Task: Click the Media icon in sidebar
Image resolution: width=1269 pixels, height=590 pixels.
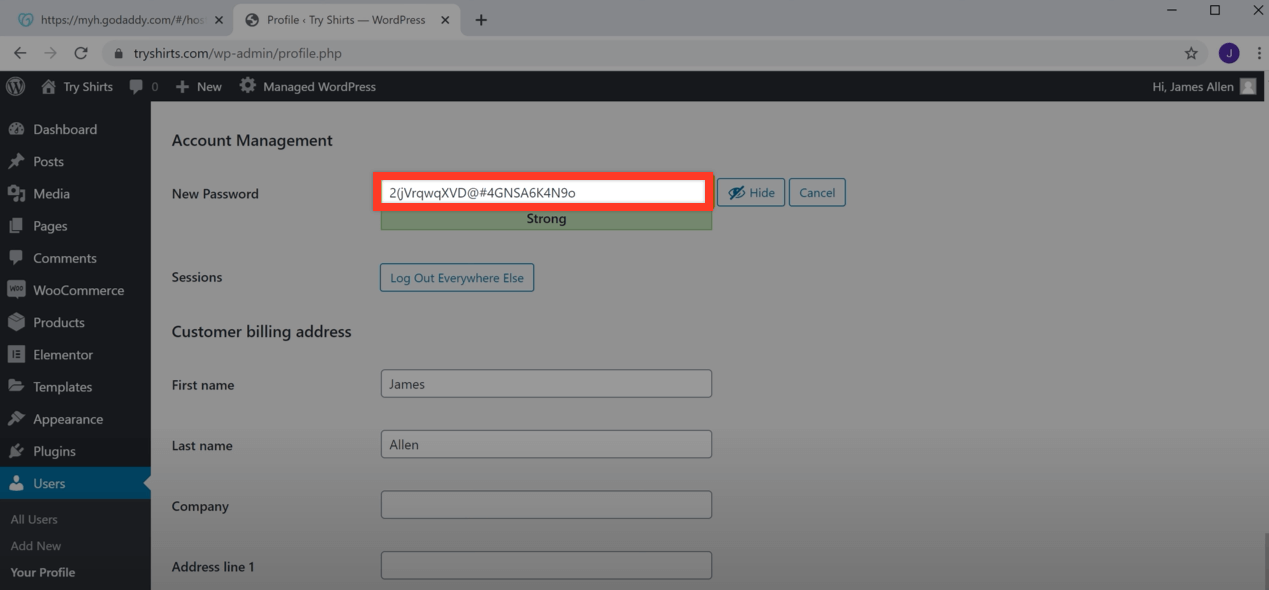Action: pyautogui.click(x=16, y=193)
